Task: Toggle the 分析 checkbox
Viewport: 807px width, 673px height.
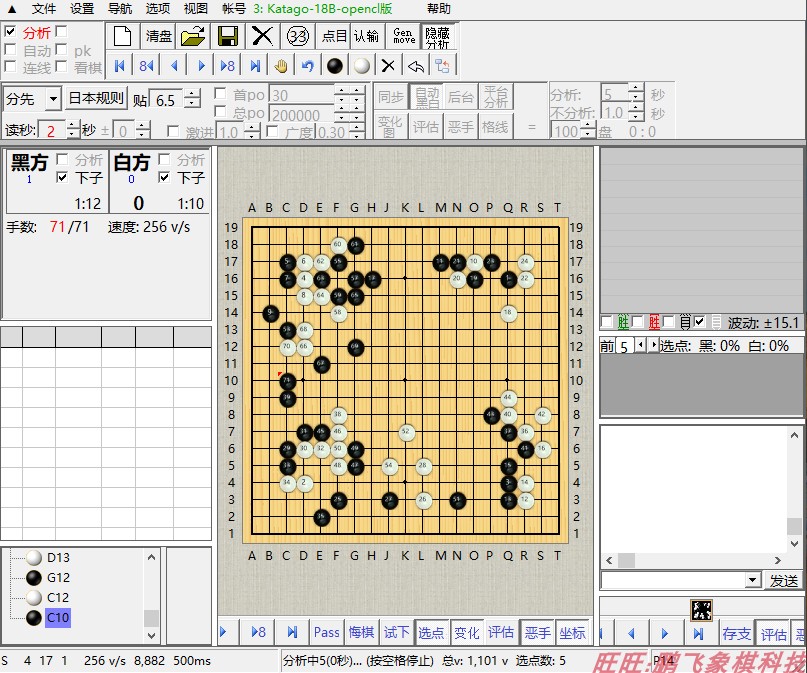Action: click(10, 31)
